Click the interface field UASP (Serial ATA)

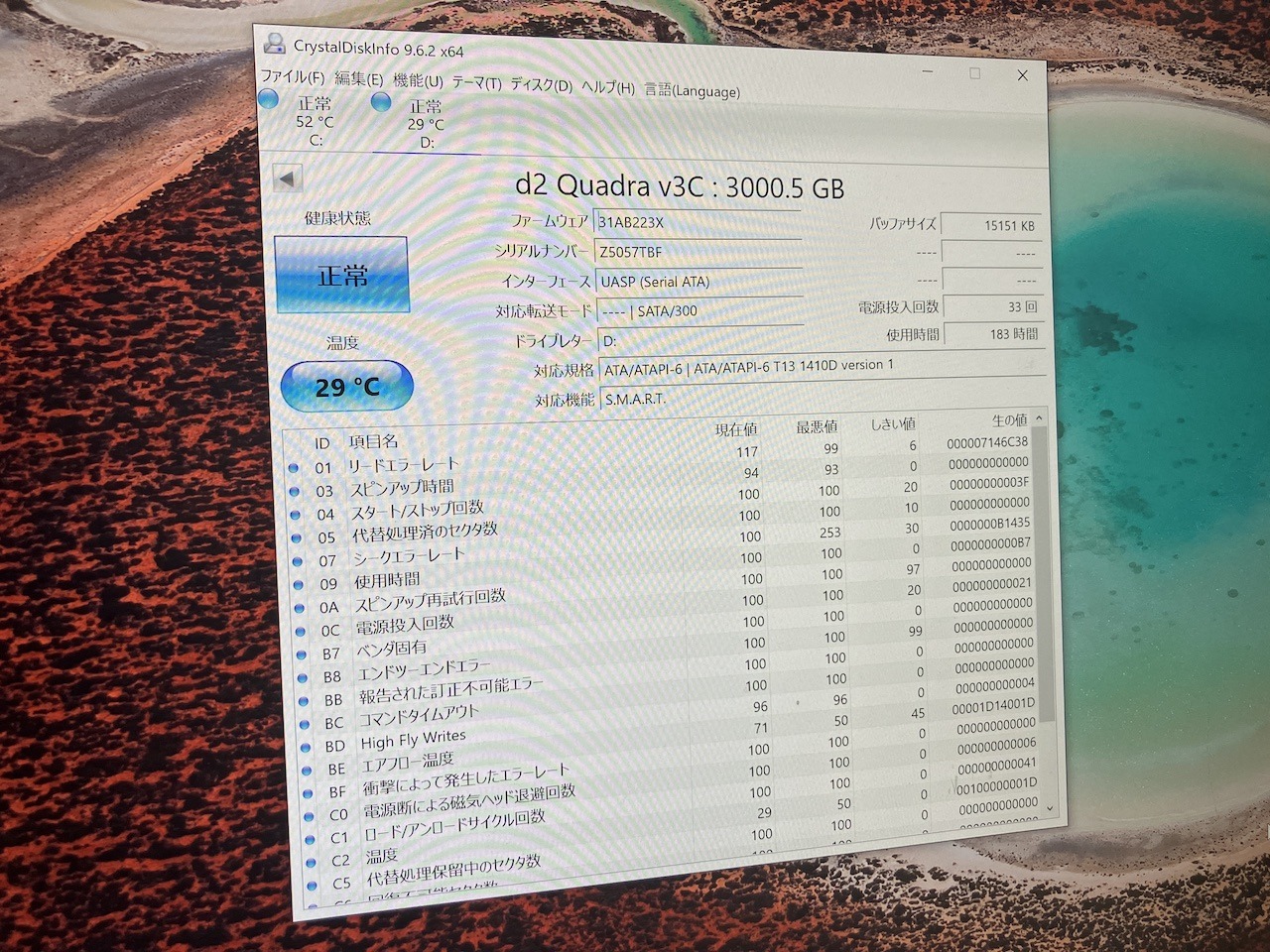click(x=698, y=282)
